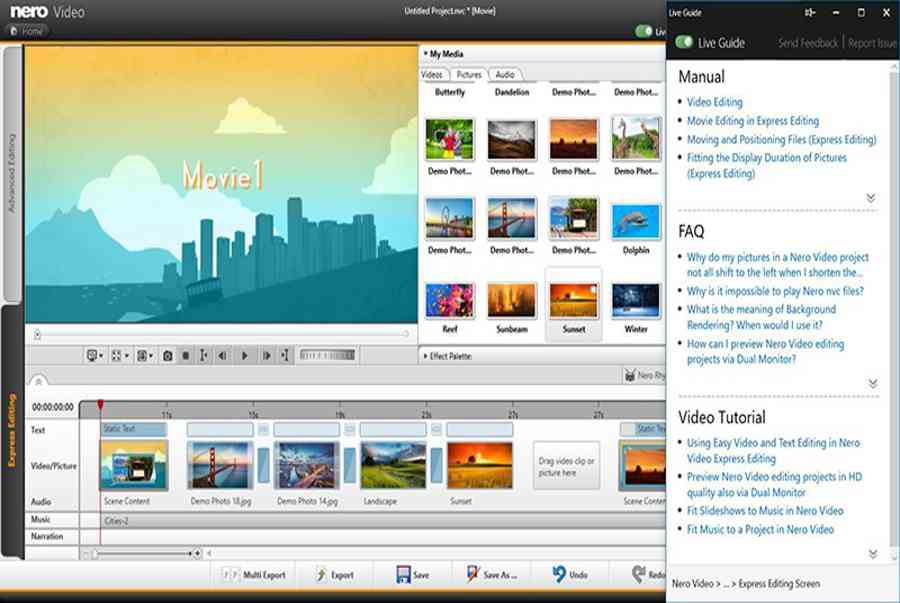The height and width of the screenshot is (603, 900).
Task: Open the Video Editing manual link
Action: pyautogui.click(x=715, y=102)
